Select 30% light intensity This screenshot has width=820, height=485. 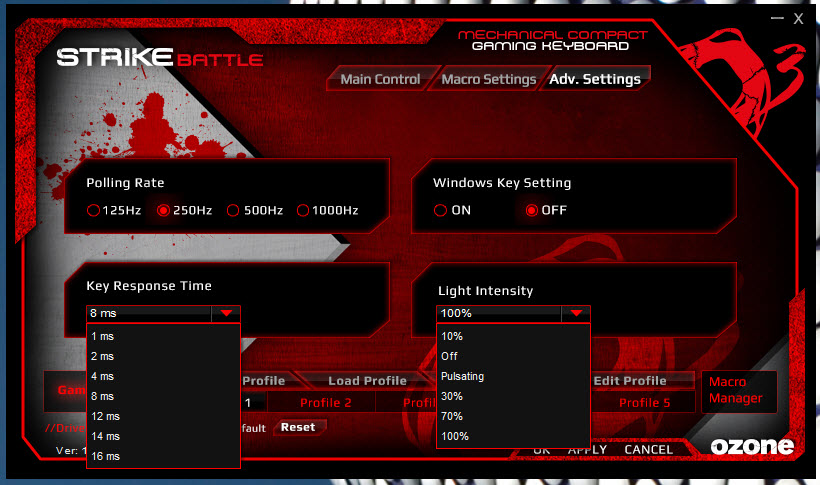coord(514,396)
